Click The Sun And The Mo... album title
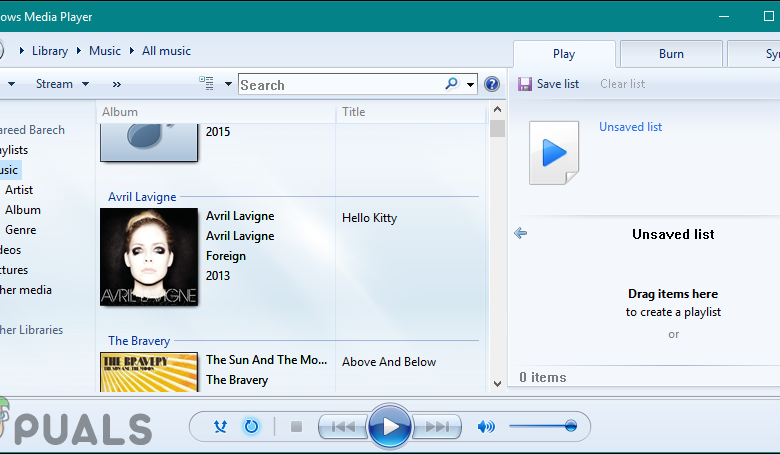The image size is (780, 454). pos(267,360)
